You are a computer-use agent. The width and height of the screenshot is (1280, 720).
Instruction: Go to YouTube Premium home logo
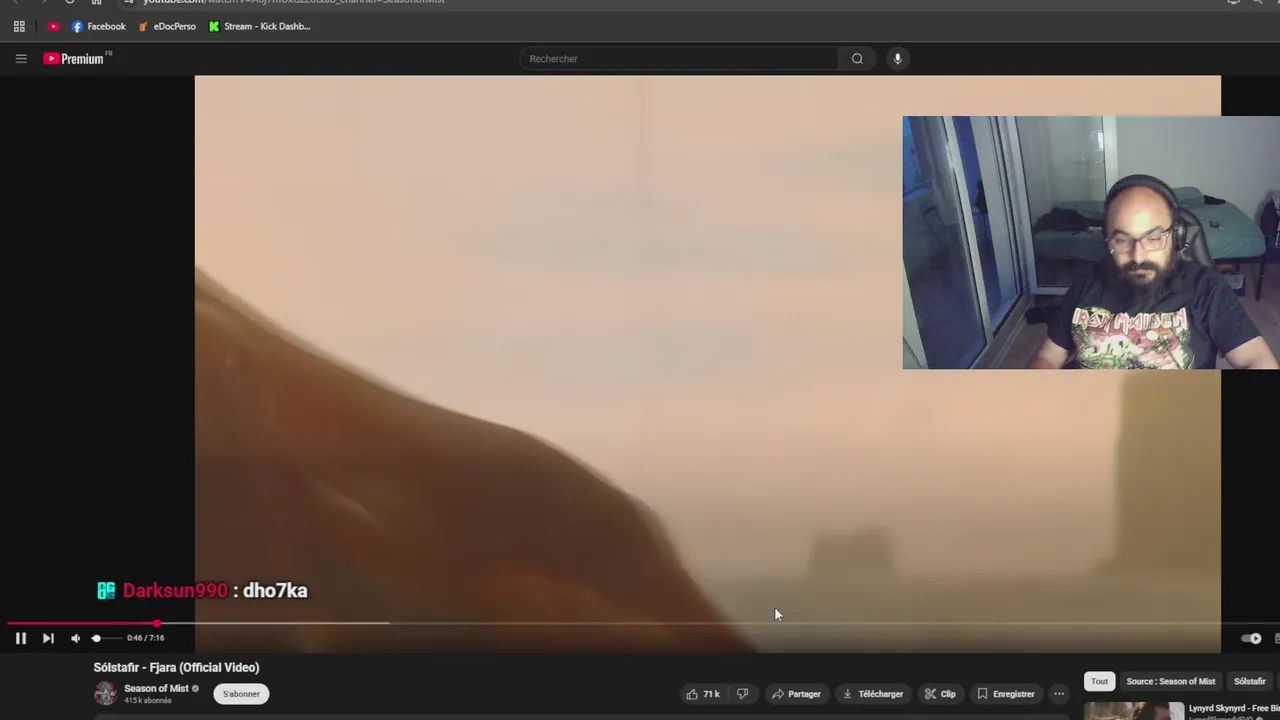point(74,59)
